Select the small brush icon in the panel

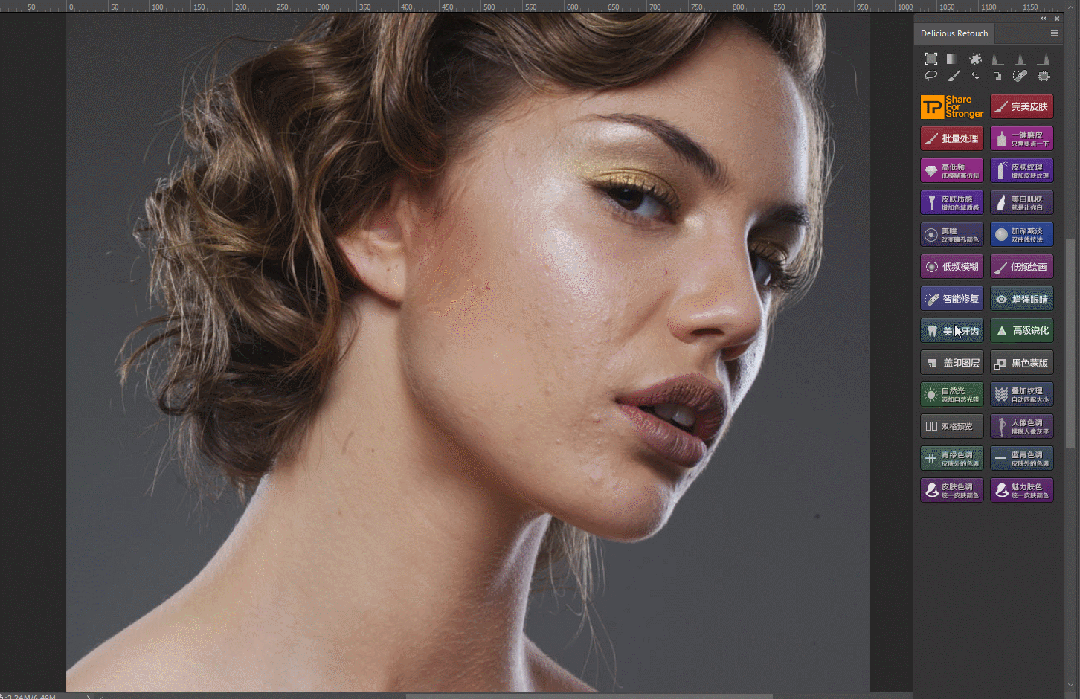(x=953, y=76)
